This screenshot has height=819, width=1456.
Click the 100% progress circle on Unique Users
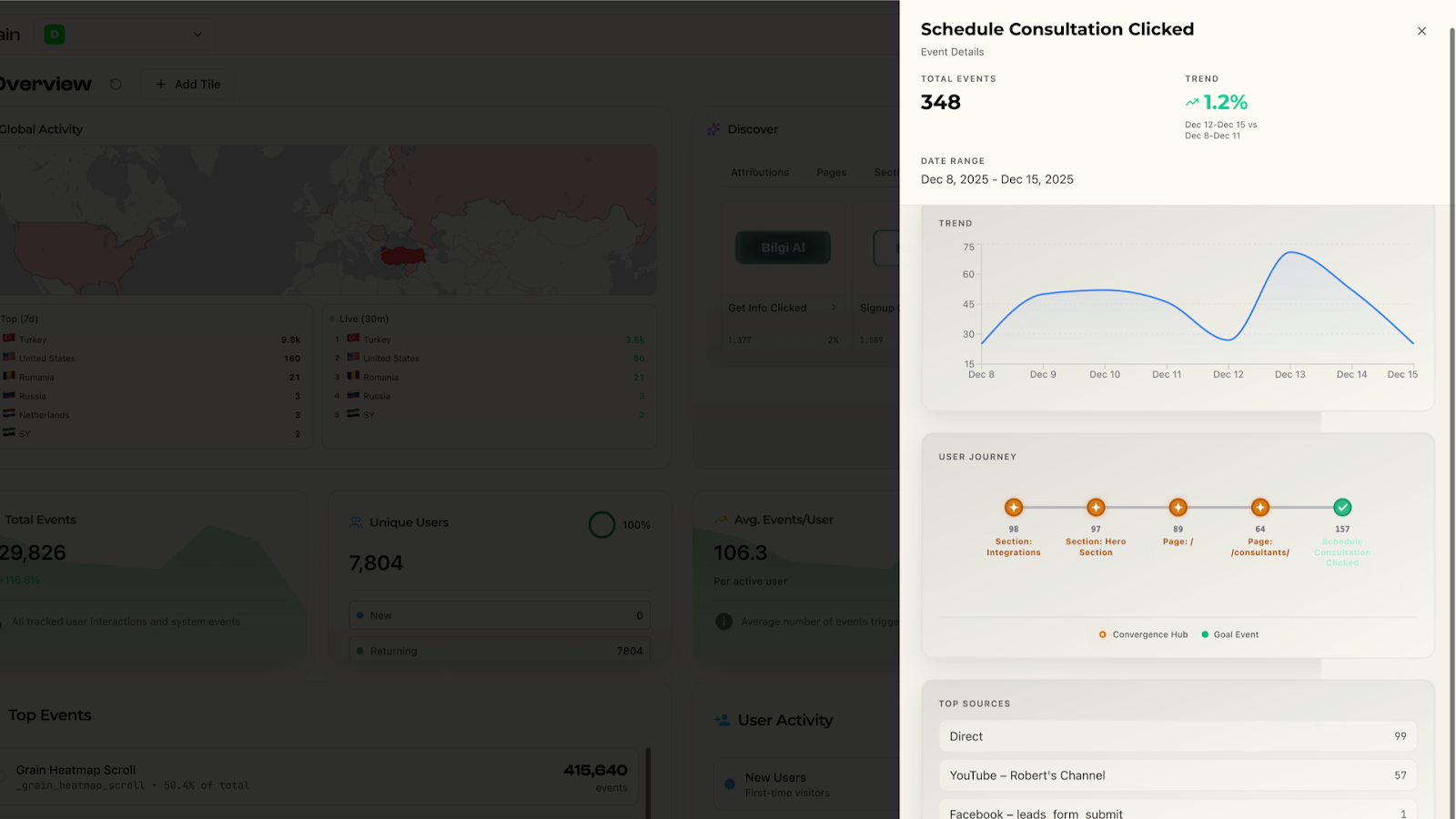coord(602,524)
